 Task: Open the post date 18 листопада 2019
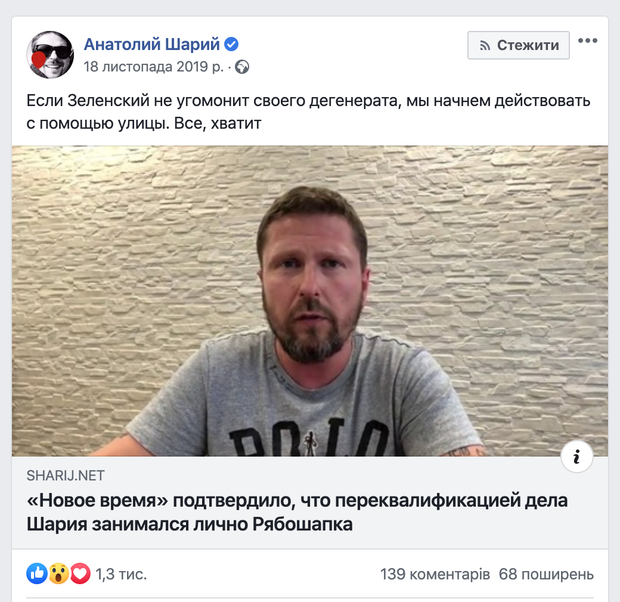(x=153, y=67)
